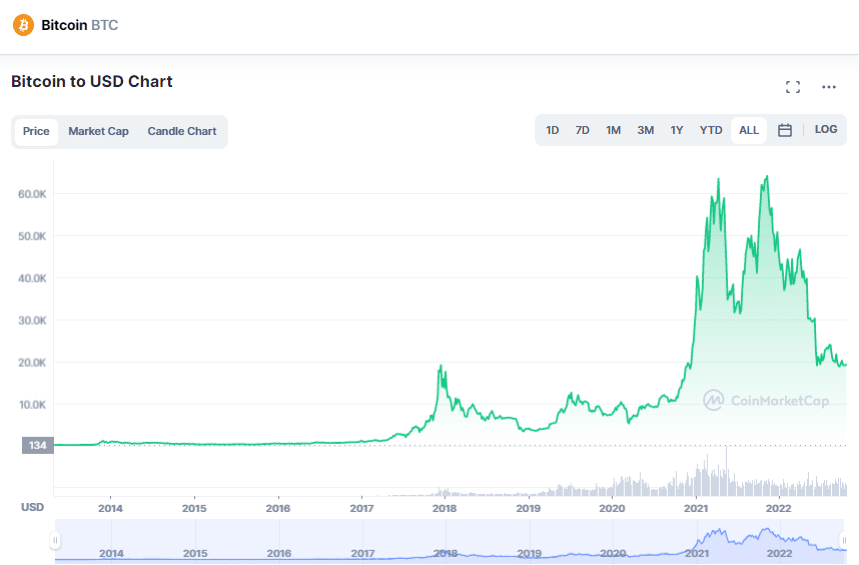Select the 1D time range
The height and width of the screenshot is (565, 859).
552,130
